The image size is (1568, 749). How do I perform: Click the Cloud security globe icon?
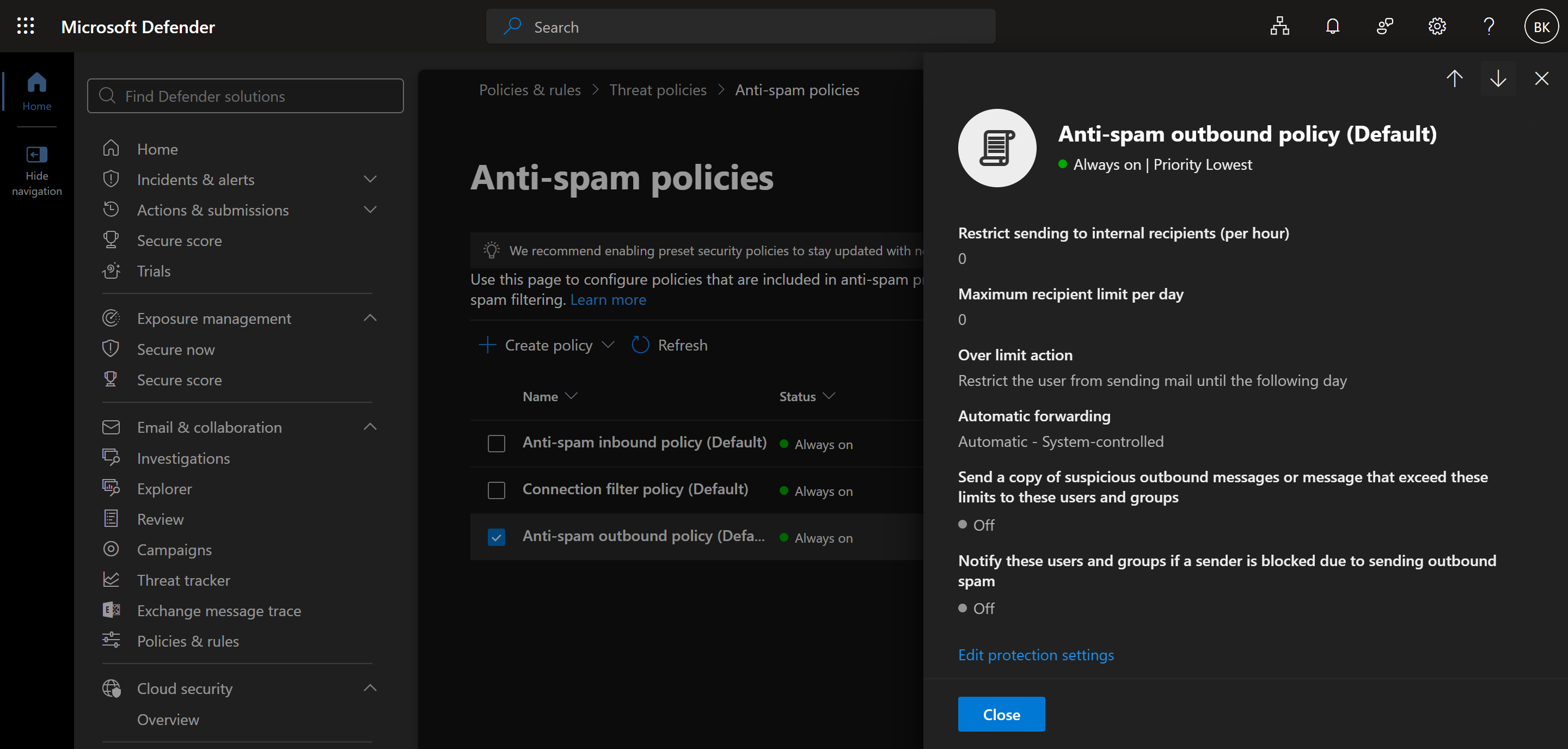point(112,688)
